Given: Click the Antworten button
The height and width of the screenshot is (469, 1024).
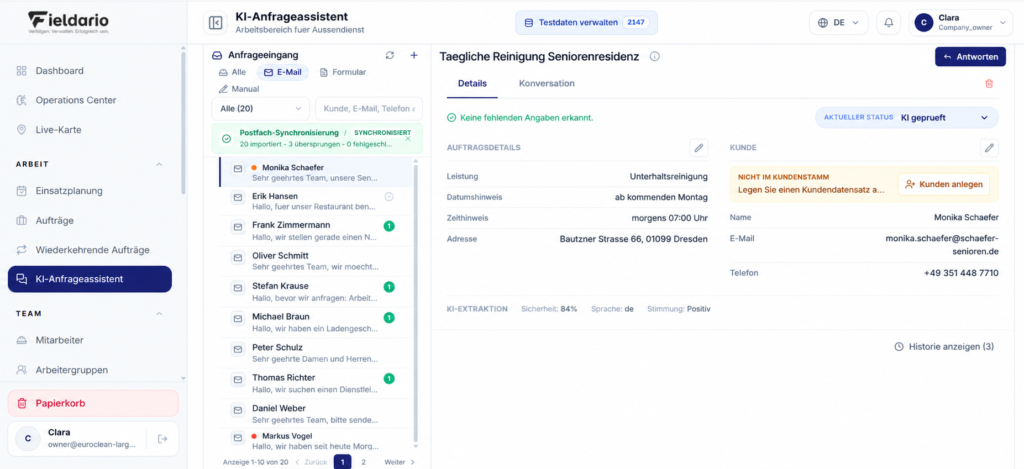Looking at the screenshot, I should (x=970, y=57).
